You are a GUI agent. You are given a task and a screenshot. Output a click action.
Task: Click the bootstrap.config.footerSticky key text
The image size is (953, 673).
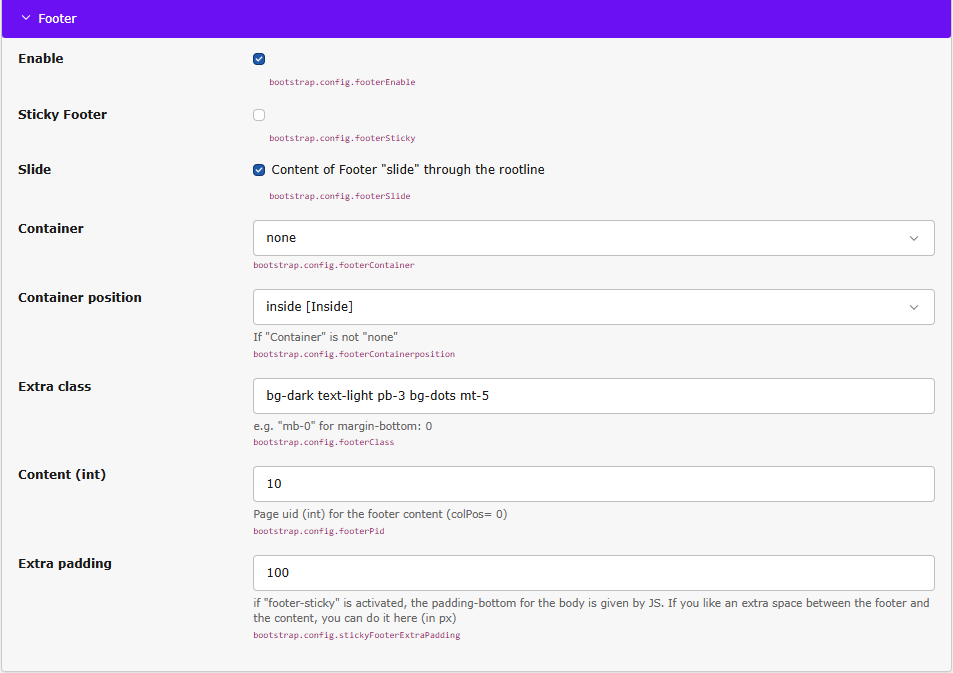pos(342,138)
